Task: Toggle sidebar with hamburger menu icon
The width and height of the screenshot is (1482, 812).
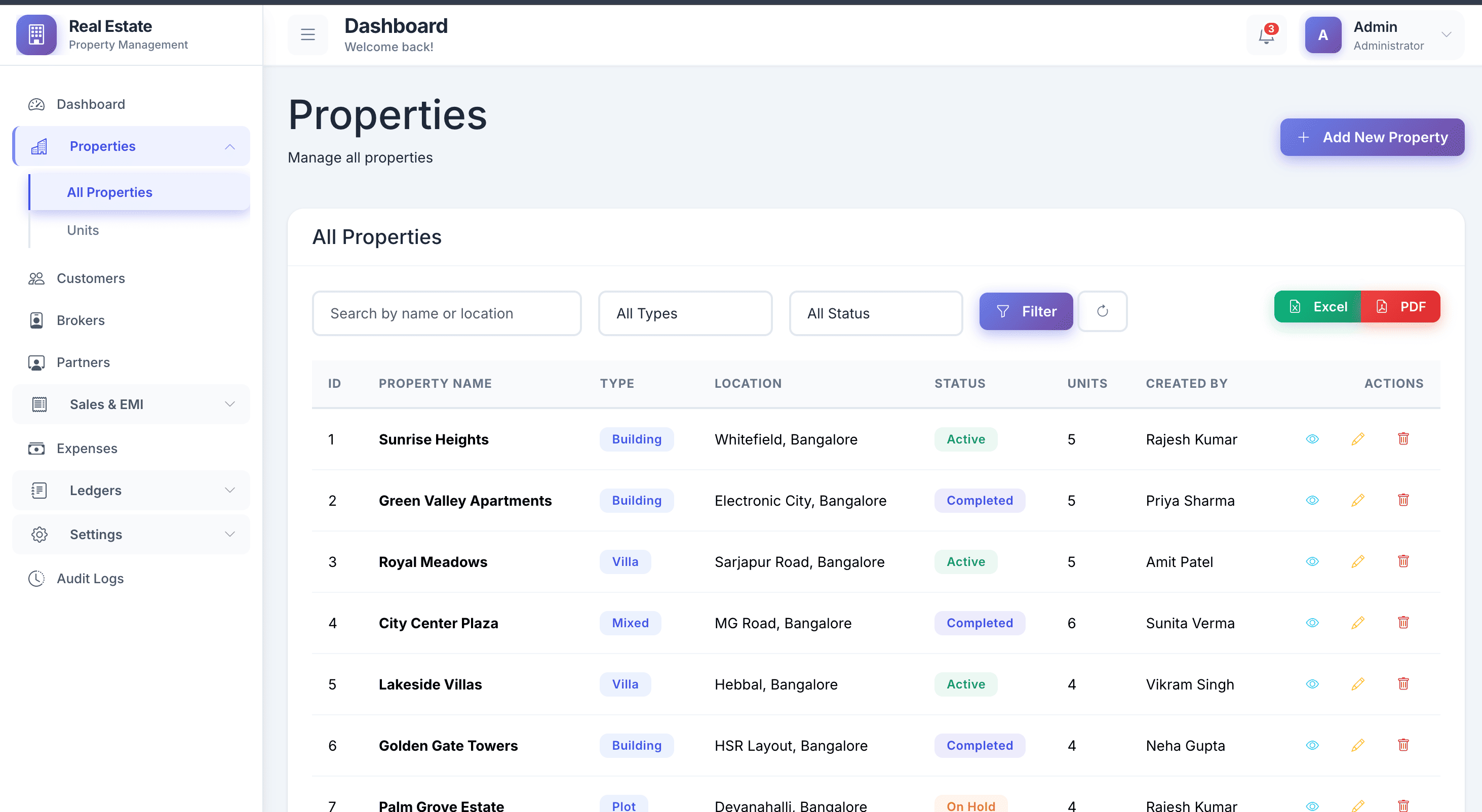Action: 308,35
